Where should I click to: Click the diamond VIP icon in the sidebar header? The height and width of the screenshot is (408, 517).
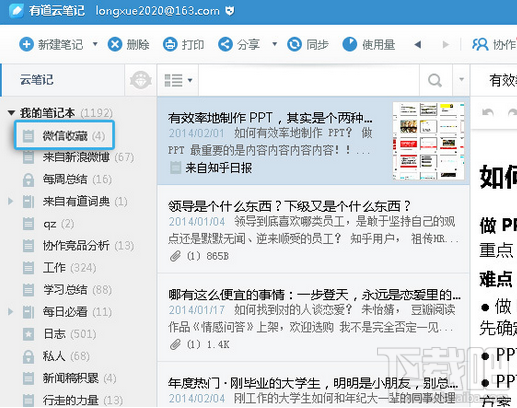141,80
